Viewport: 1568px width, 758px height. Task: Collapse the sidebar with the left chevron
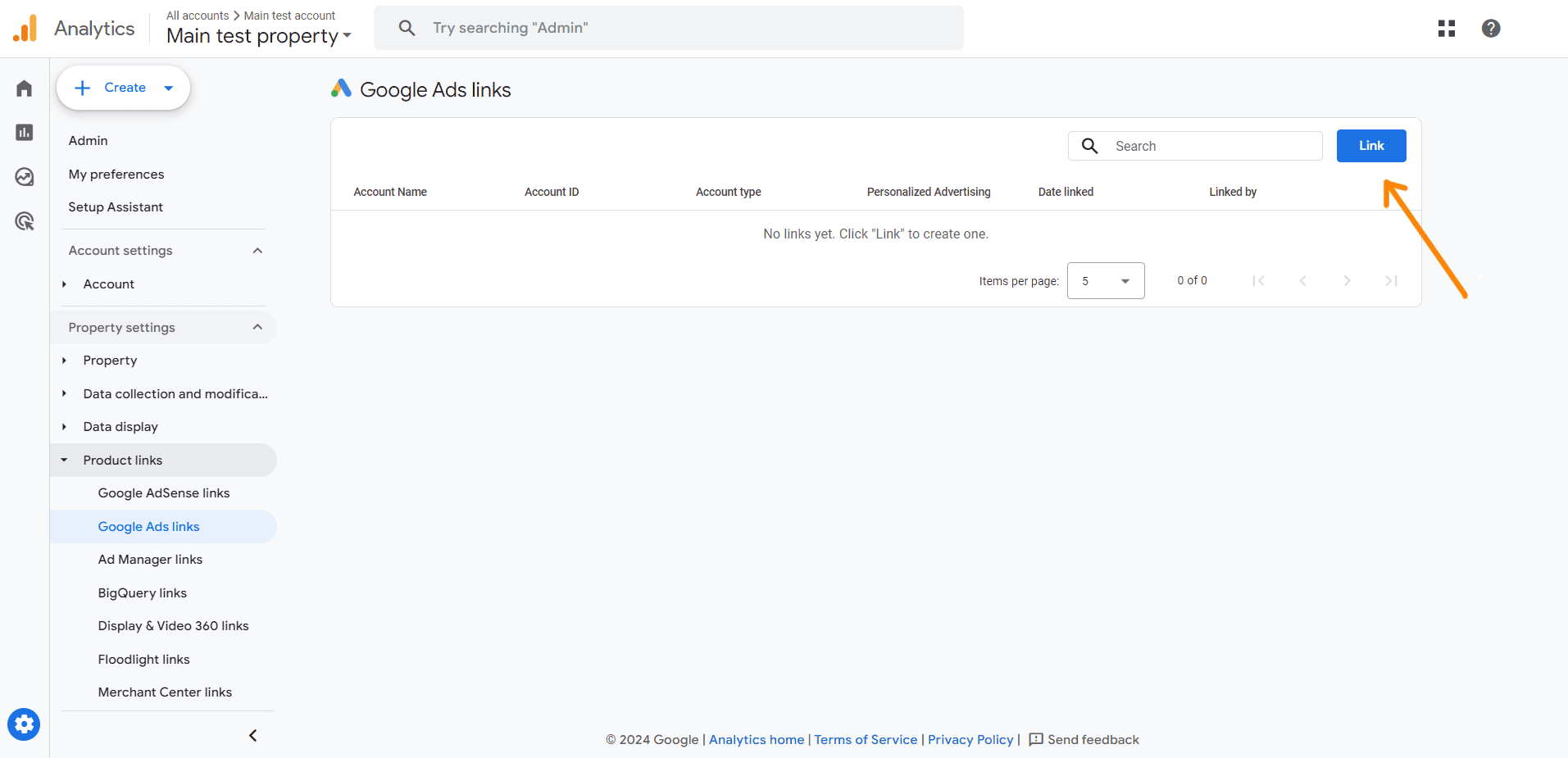click(x=253, y=735)
